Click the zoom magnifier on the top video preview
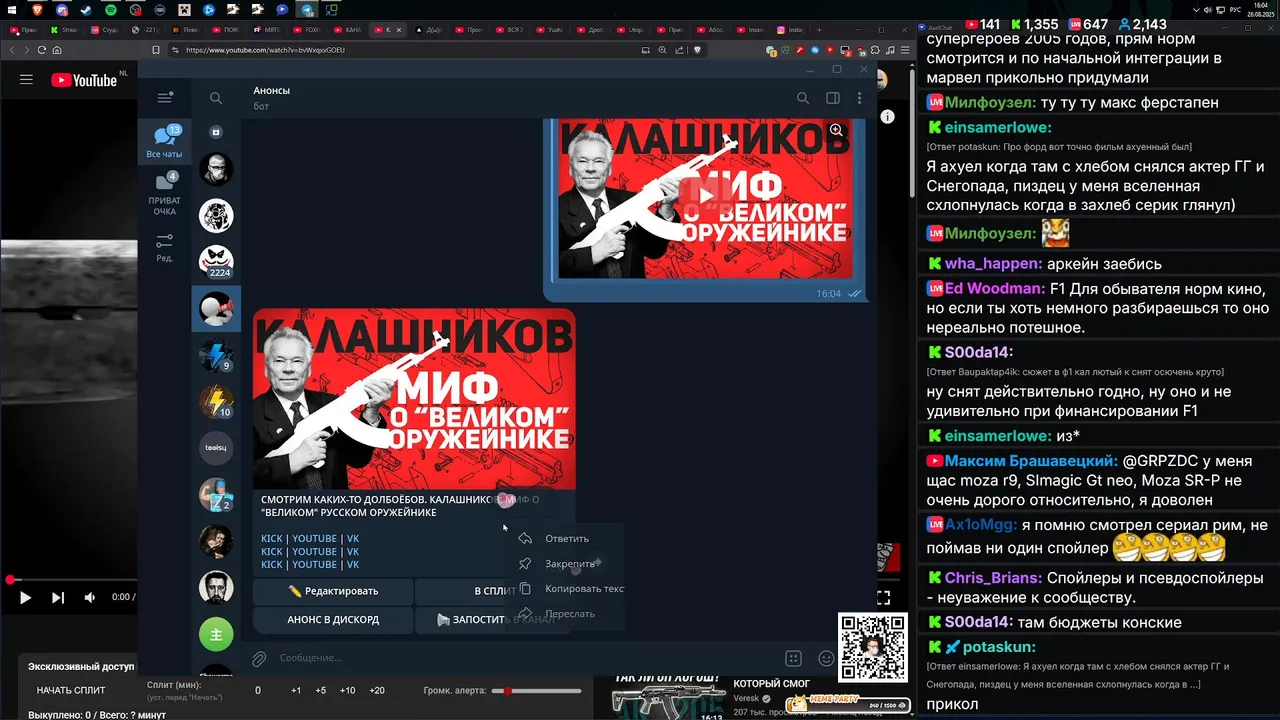This screenshot has height=720, width=1280. coord(836,130)
